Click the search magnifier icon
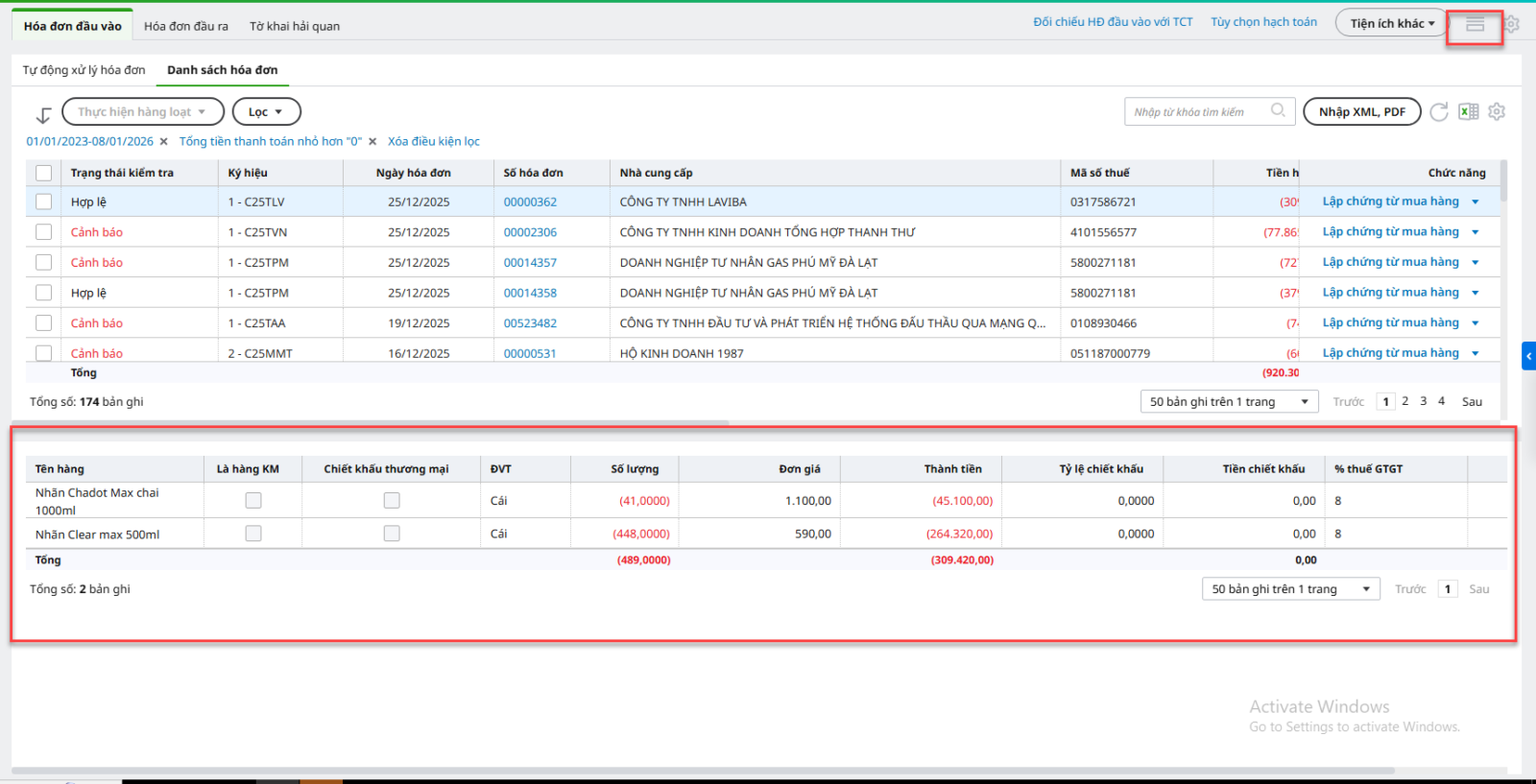The width and height of the screenshot is (1536, 784). coord(1278,110)
